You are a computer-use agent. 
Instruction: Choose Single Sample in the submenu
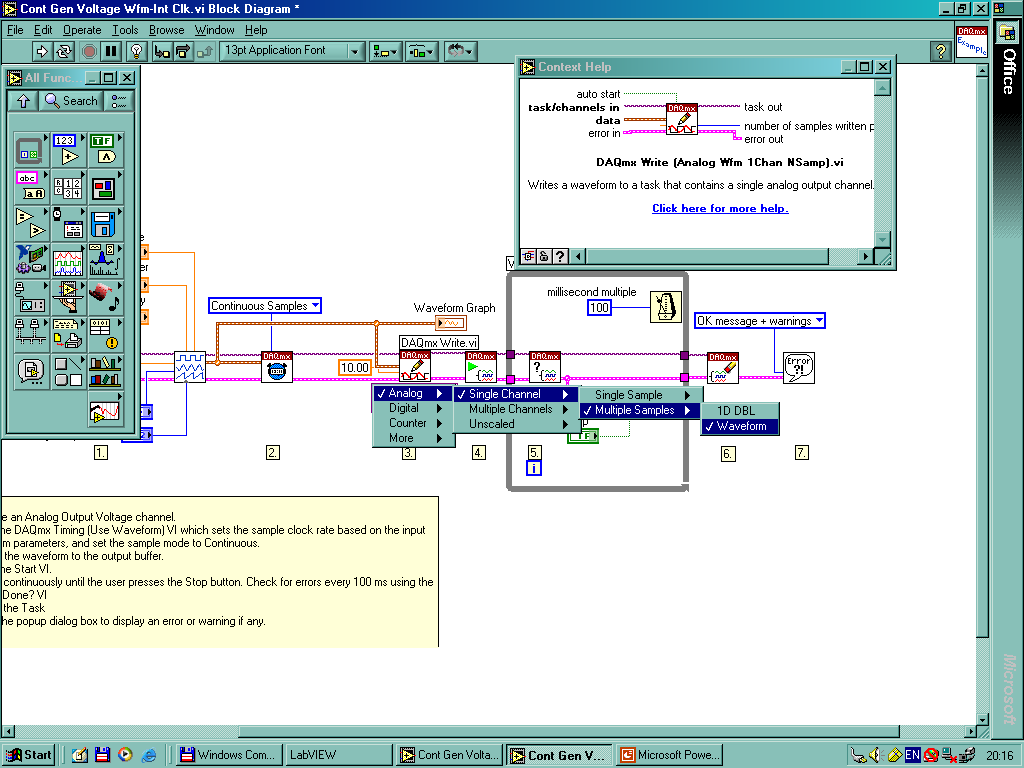point(640,395)
